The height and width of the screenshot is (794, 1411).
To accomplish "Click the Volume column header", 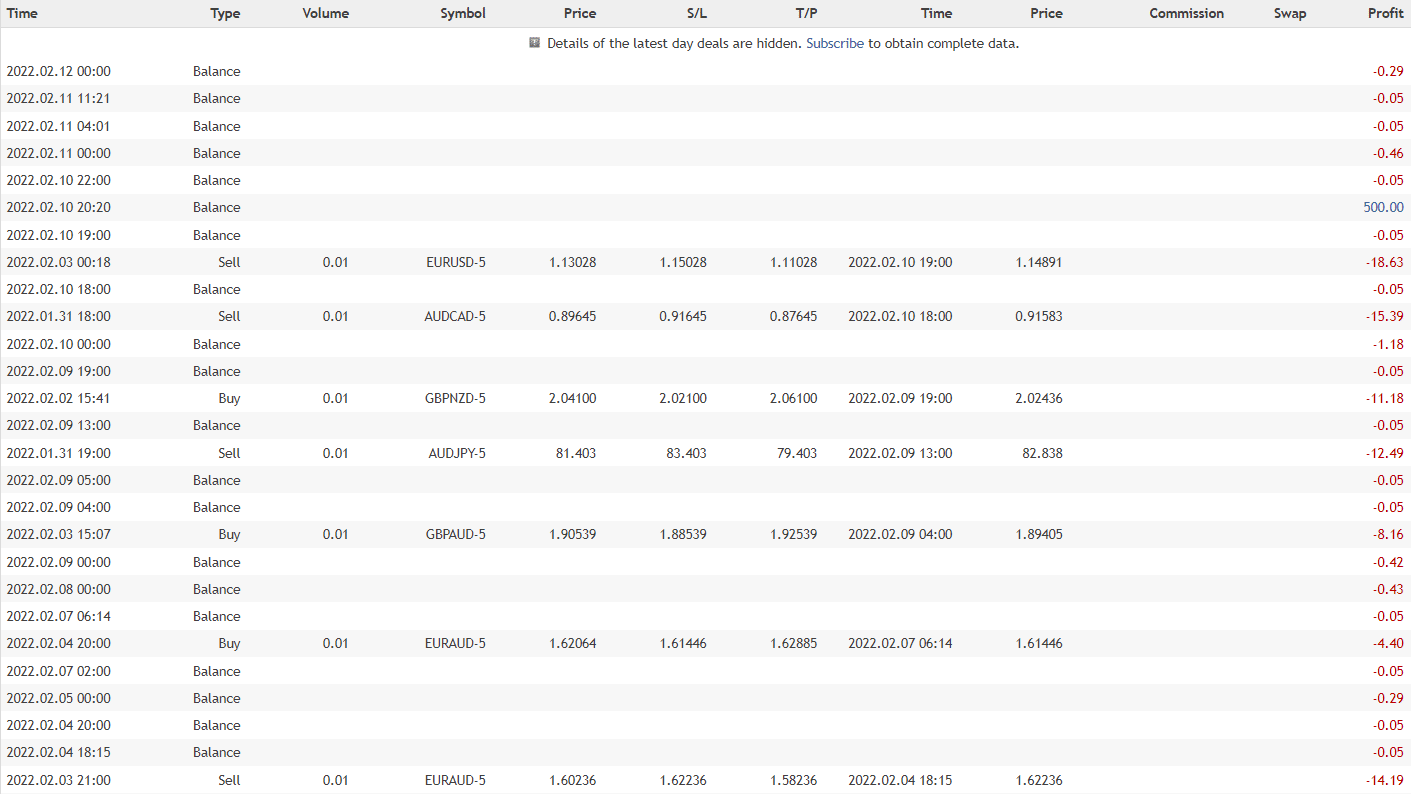I will coord(325,13).
